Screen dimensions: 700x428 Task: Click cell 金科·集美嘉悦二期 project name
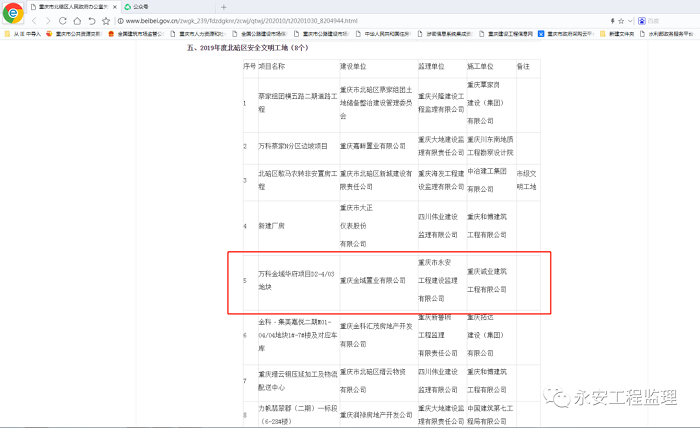298,335
